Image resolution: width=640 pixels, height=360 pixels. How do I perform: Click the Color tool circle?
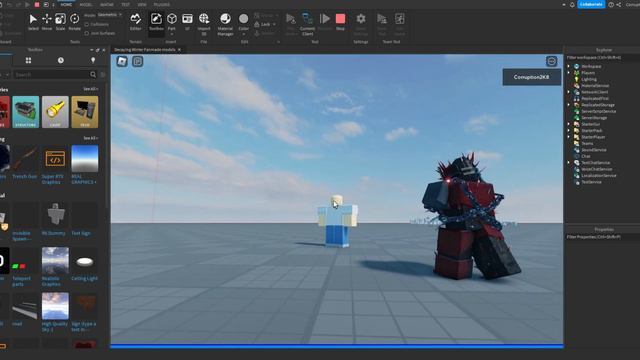(244, 19)
